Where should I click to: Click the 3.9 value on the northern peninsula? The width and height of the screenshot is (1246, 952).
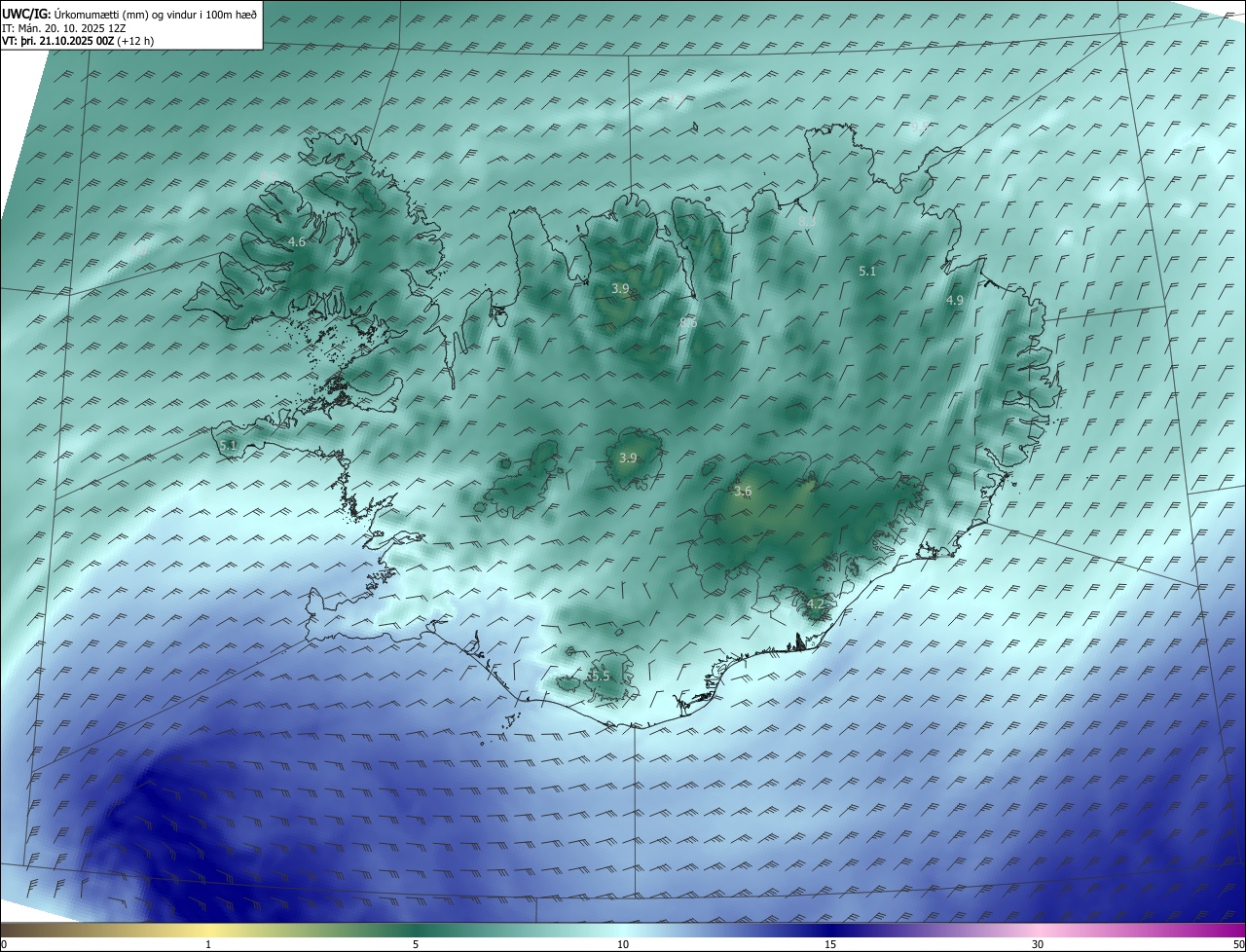click(x=620, y=289)
